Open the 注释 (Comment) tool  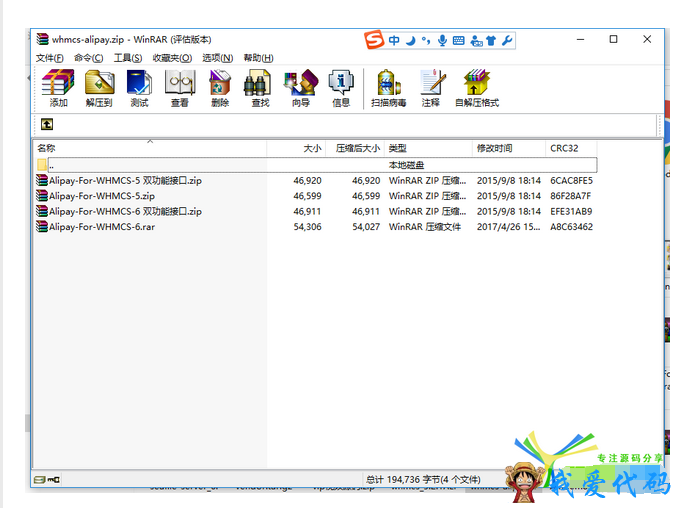tap(431, 88)
